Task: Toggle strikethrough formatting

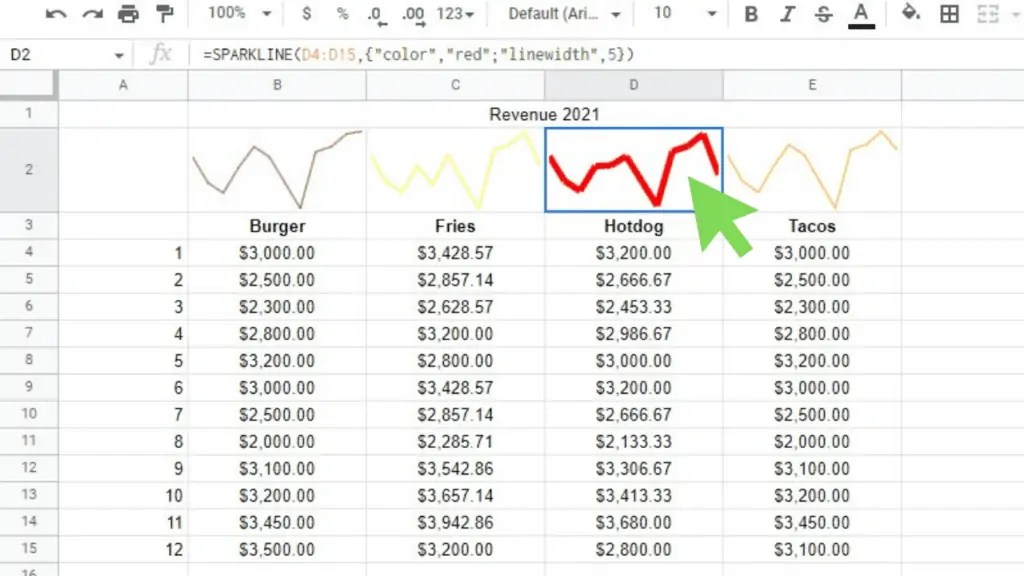Action: coord(824,14)
